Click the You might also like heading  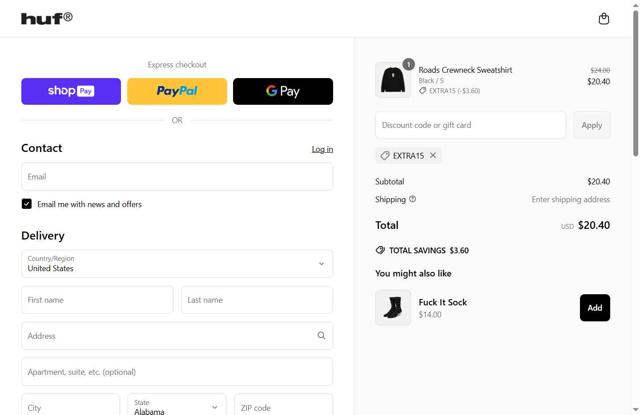click(413, 273)
